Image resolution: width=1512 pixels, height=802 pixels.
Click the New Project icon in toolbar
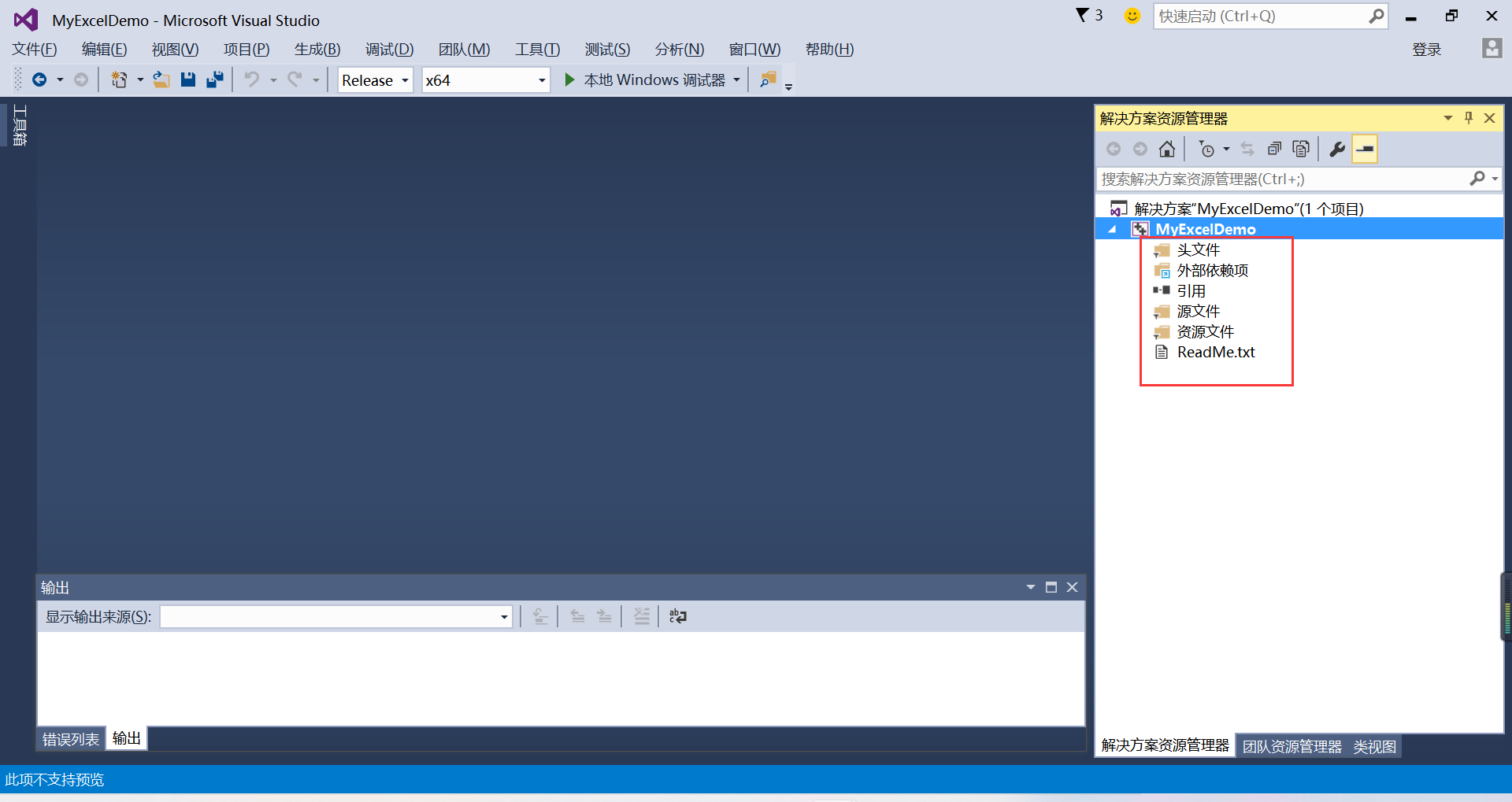tap(119, 80)
